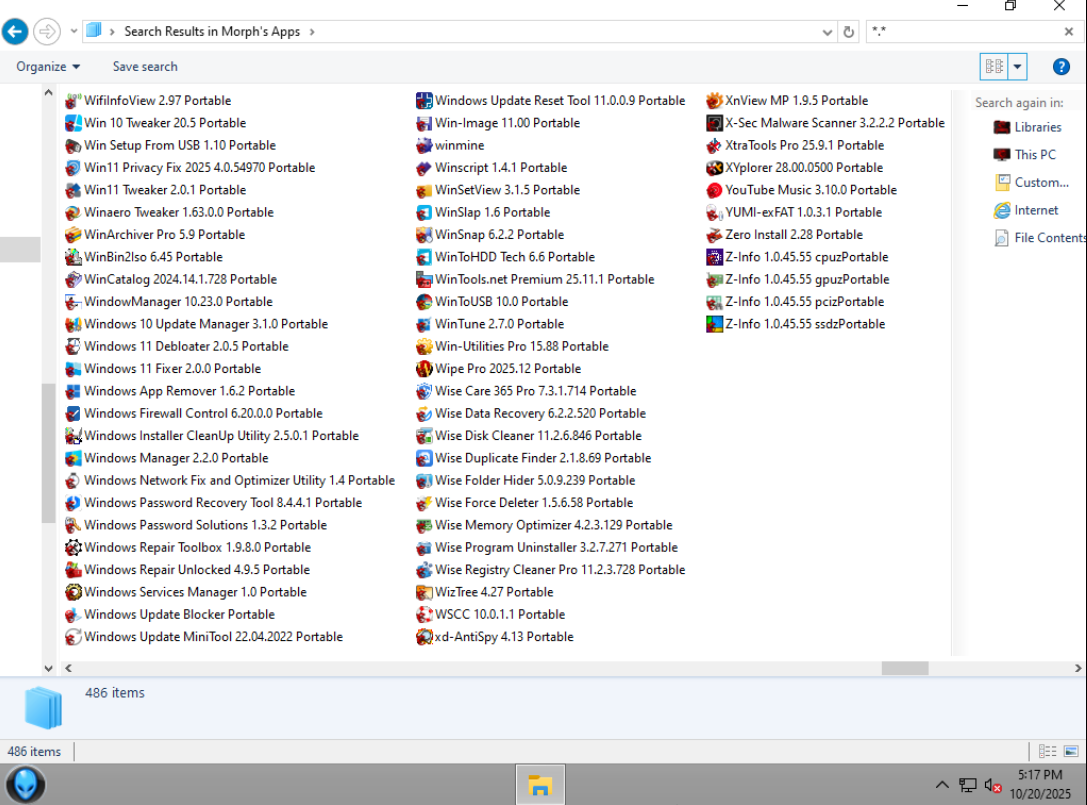
Task: Select the Wise Care 365 Pro icon
Action: coord(424,391)
